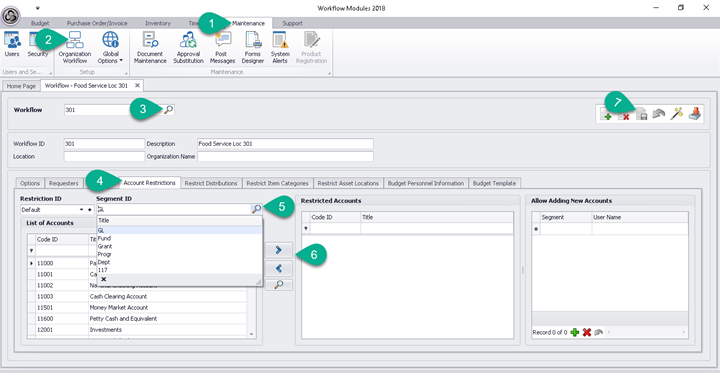Click the Description input field
This screenshot has height=373, width=720.
[x=285, y=144]
